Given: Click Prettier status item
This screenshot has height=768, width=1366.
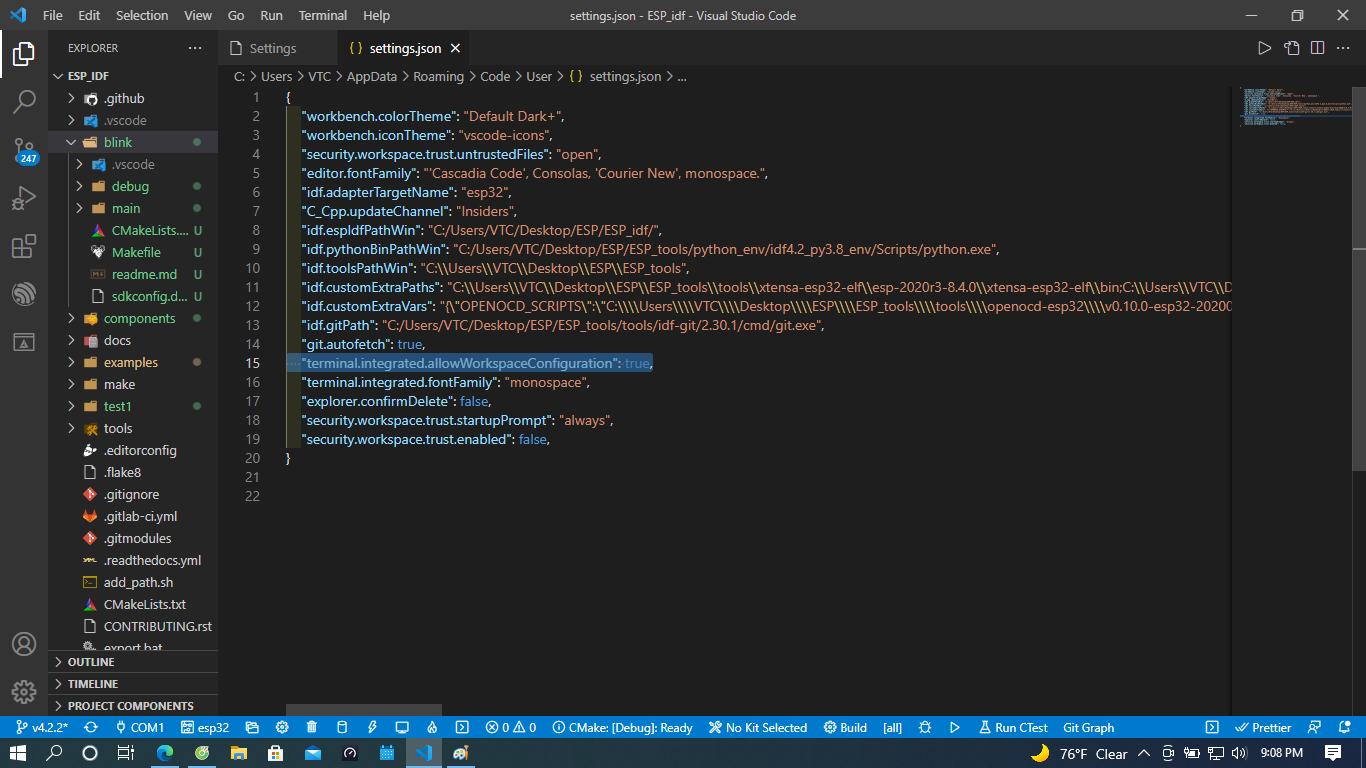Looking at the screenshot, I should pos(1263,727).
